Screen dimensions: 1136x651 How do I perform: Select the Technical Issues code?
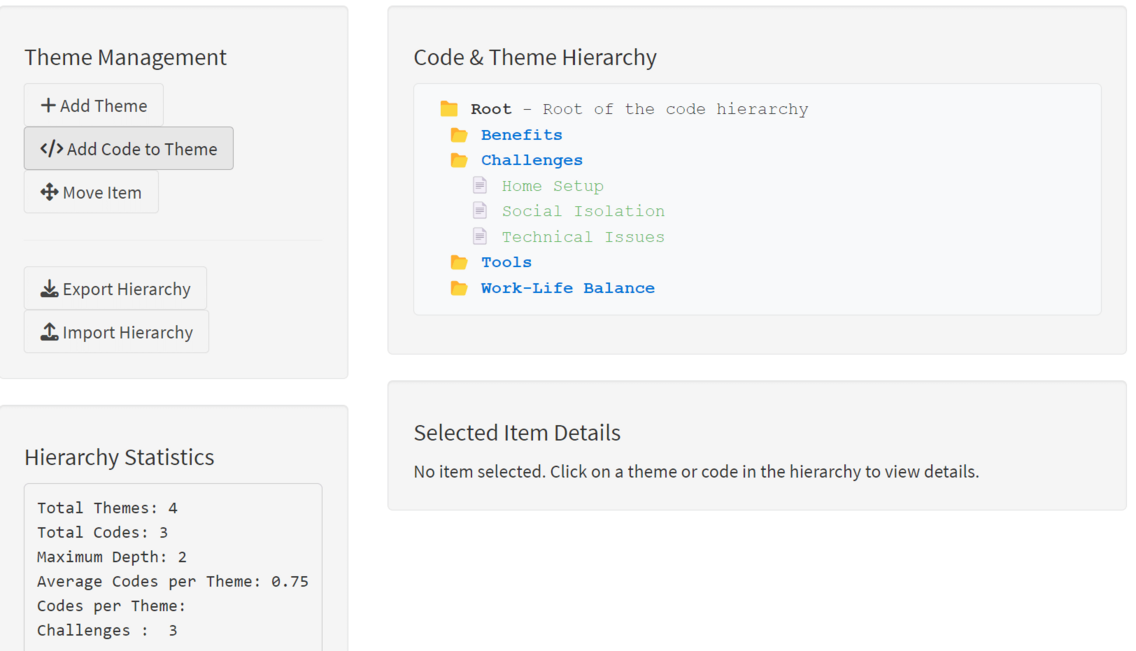click(x=583, y=237)
